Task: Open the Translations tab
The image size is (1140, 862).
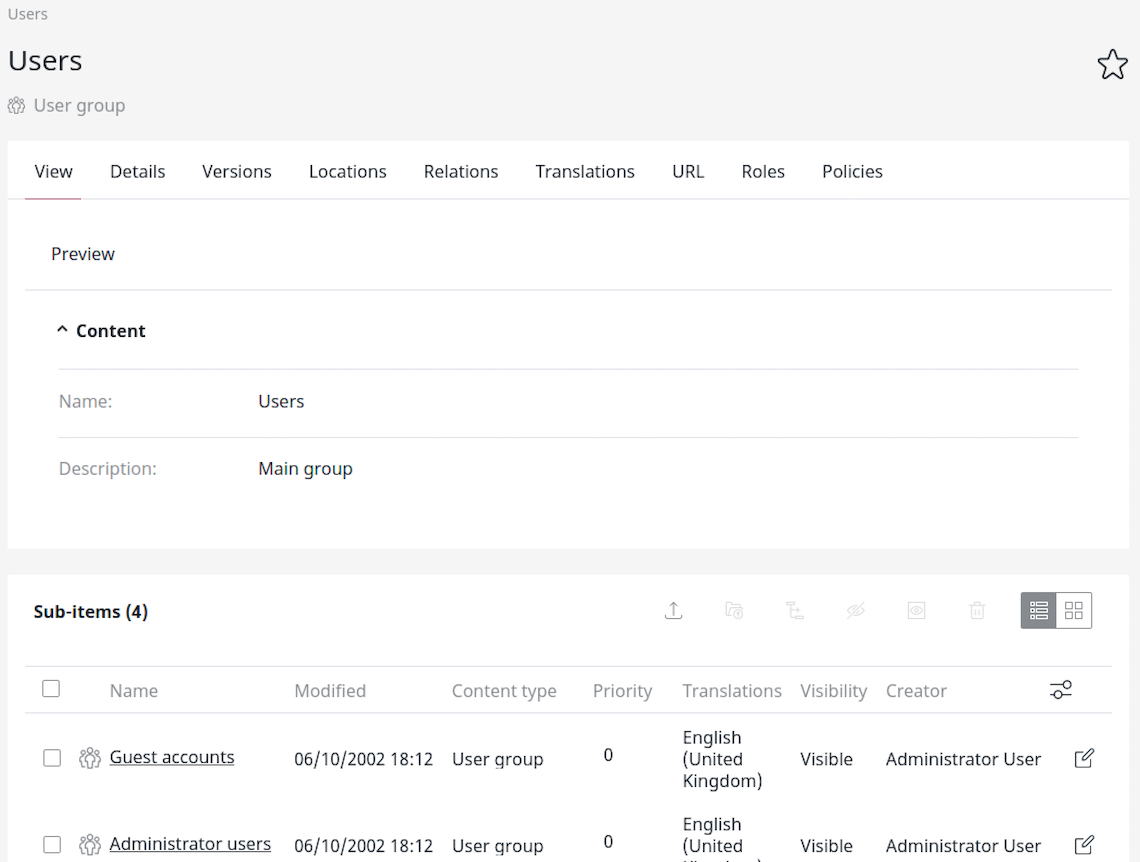Action: click(x=585, y=172)
